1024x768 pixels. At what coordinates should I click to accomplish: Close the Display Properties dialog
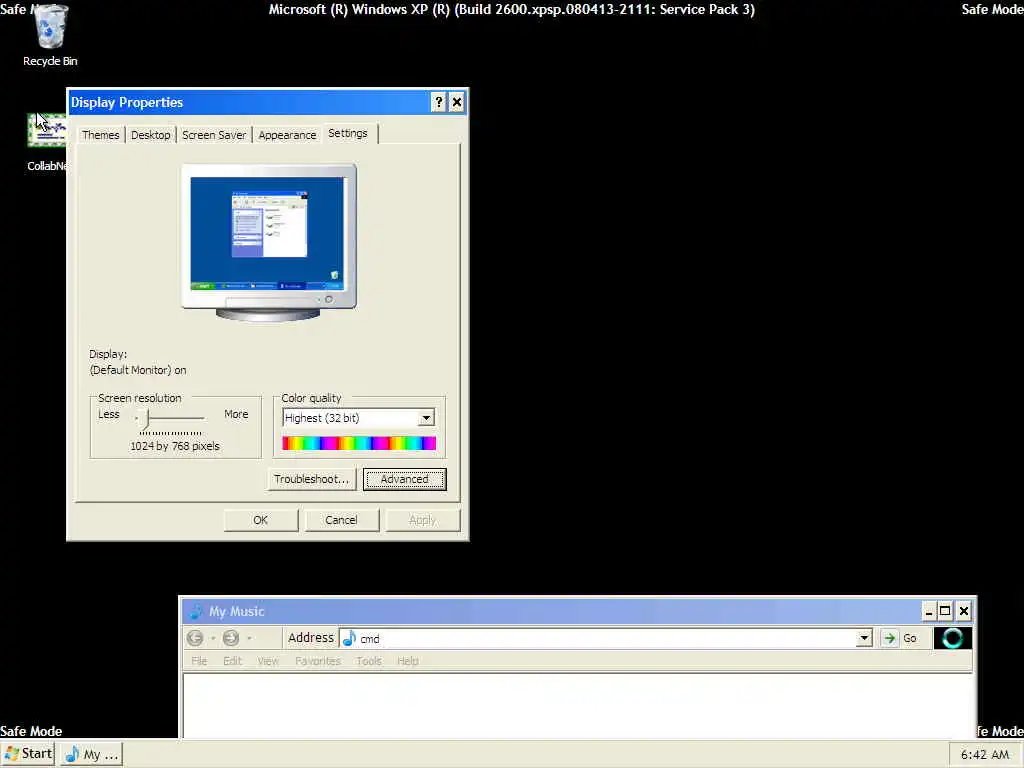(457, 102)
